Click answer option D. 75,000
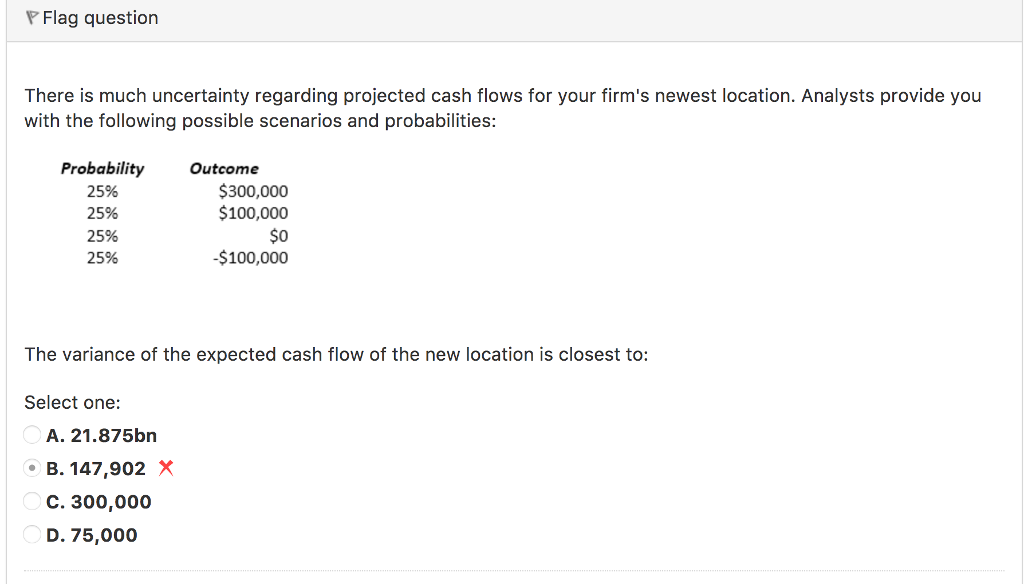 coord(91,534)
